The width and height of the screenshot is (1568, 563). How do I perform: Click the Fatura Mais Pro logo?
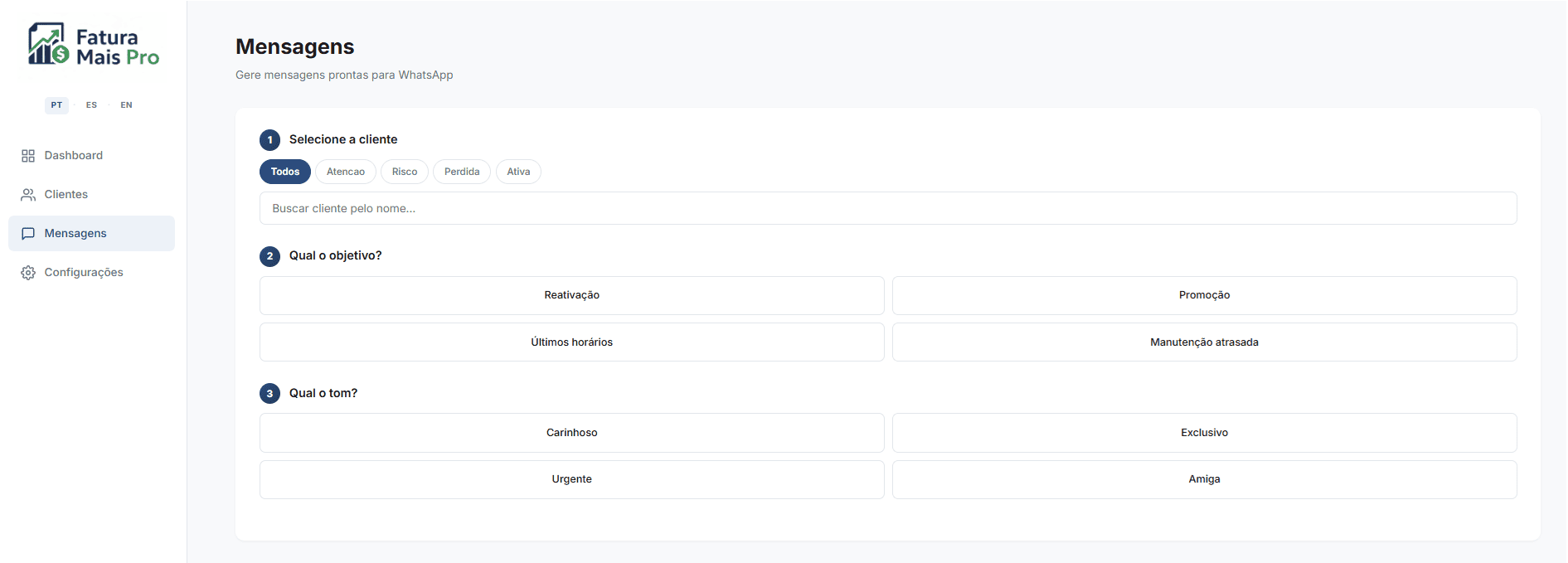93,45
